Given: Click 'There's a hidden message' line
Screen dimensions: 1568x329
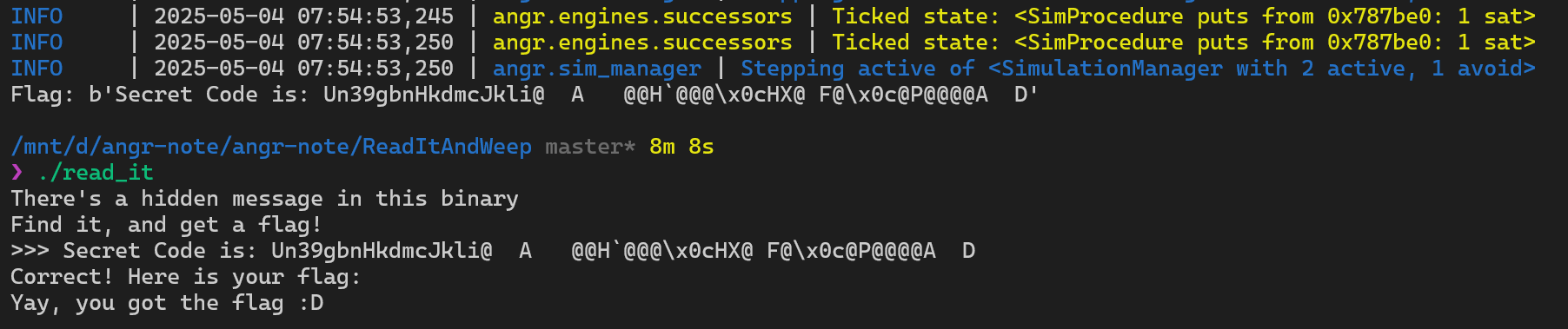Looking at the screenshot, I should (264, 199).
